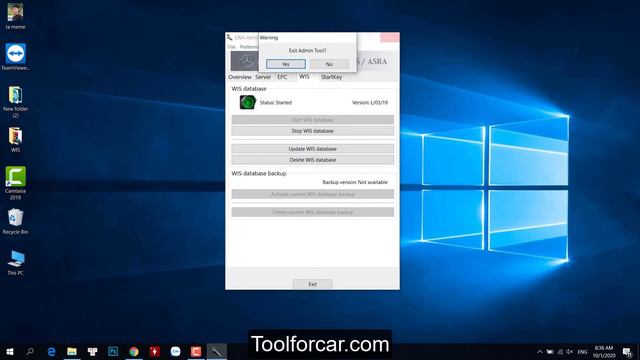The image size is (640, 360).
Task: Open the File menu in EWA Admin Tool
Action: pyautogui.click(x=231, y=47)
